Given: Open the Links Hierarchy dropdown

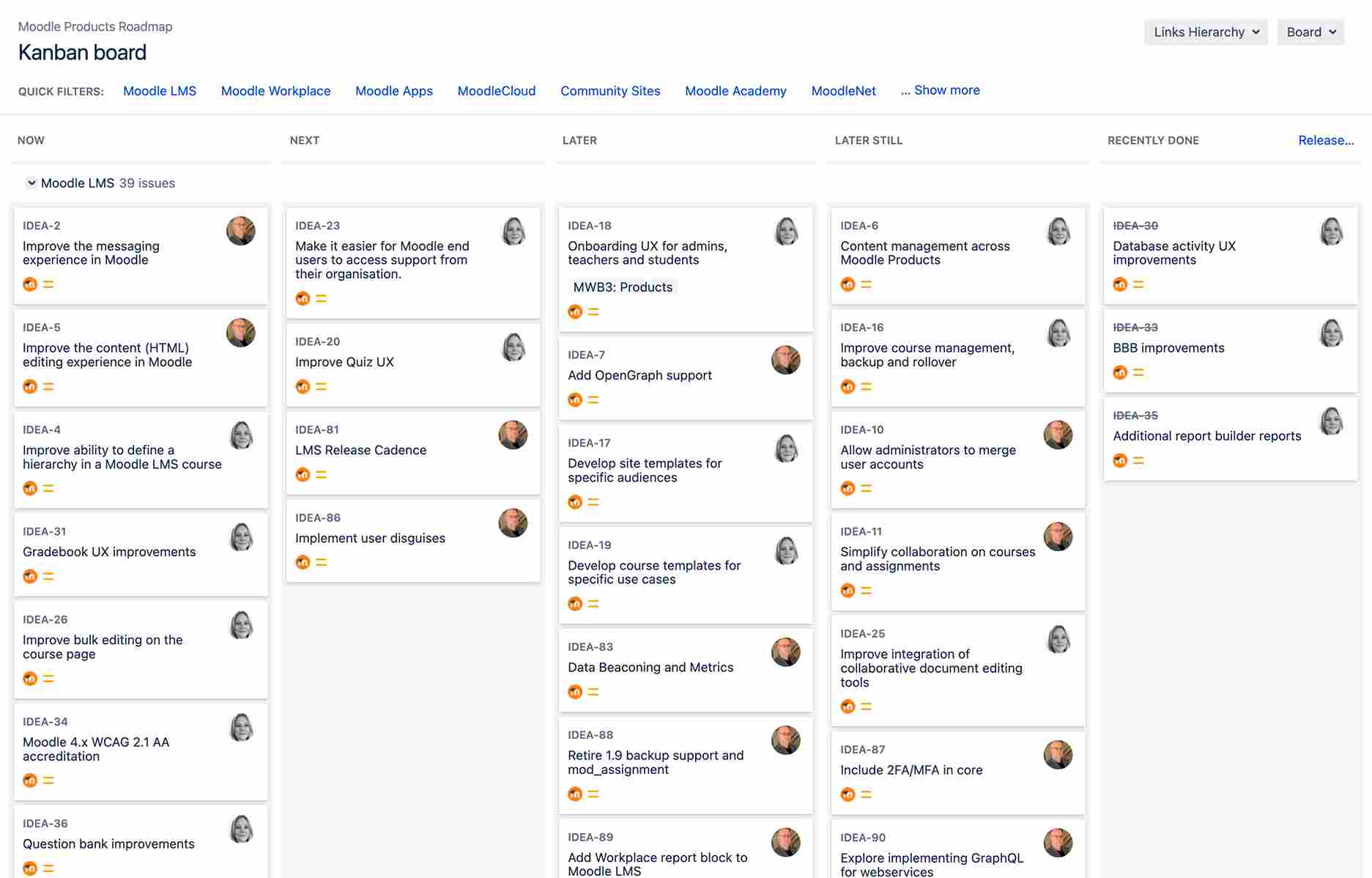Looking at the screenshot, I should click(x=1206, y=32).
